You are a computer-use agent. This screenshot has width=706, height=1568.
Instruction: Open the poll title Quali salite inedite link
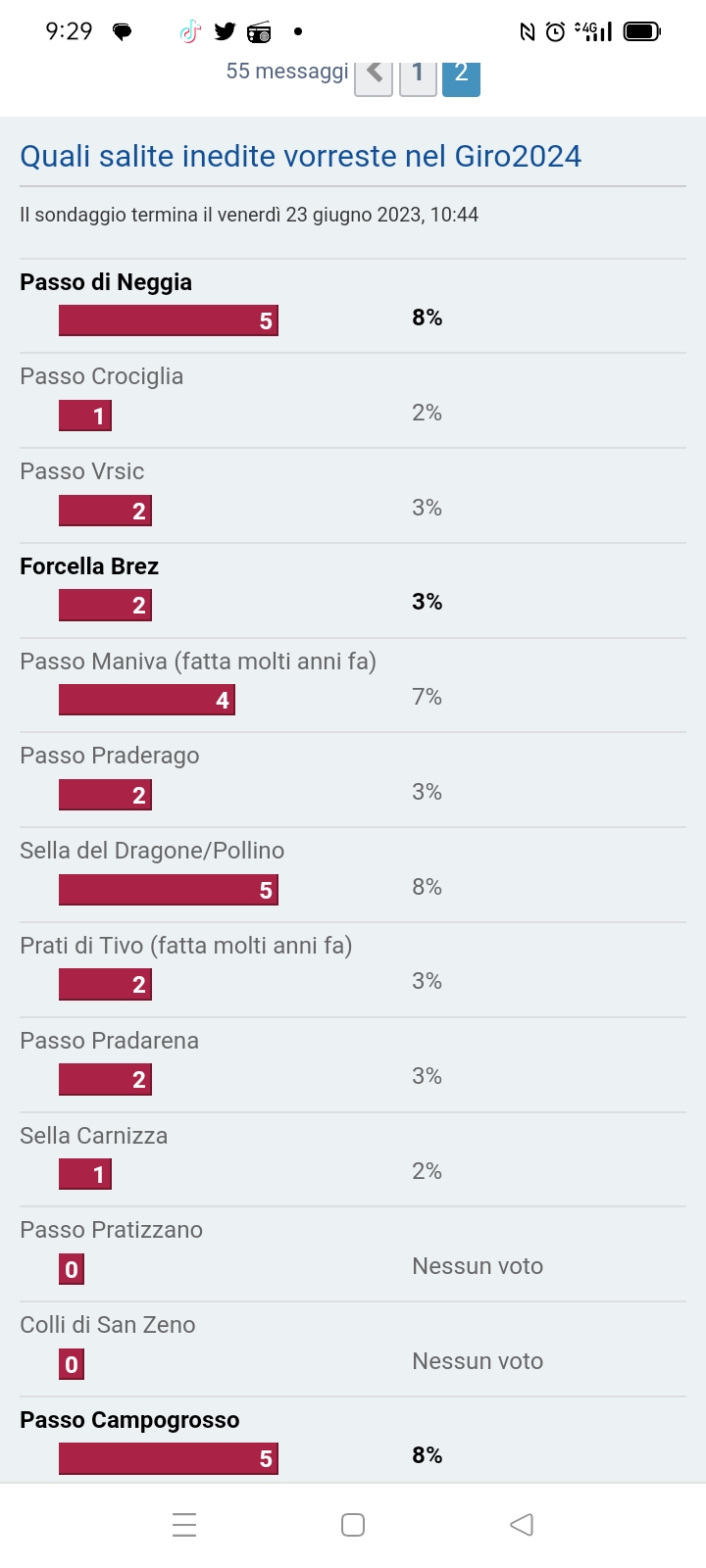pyautogui.click(x=301, y=156)
